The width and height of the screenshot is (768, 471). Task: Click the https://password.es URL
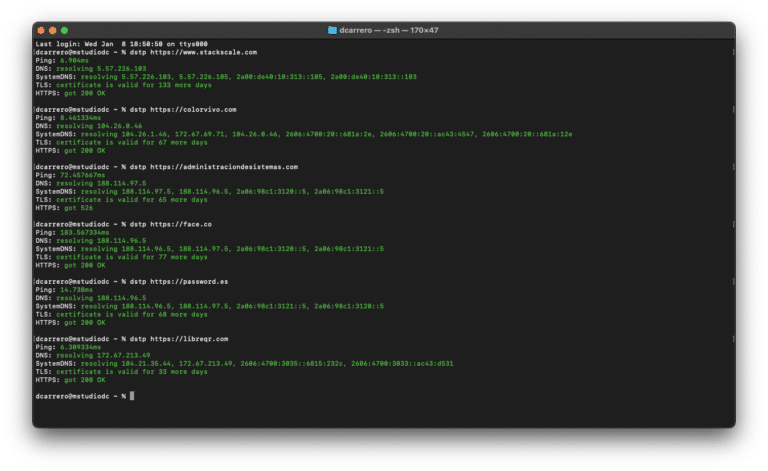click(193, 281)
